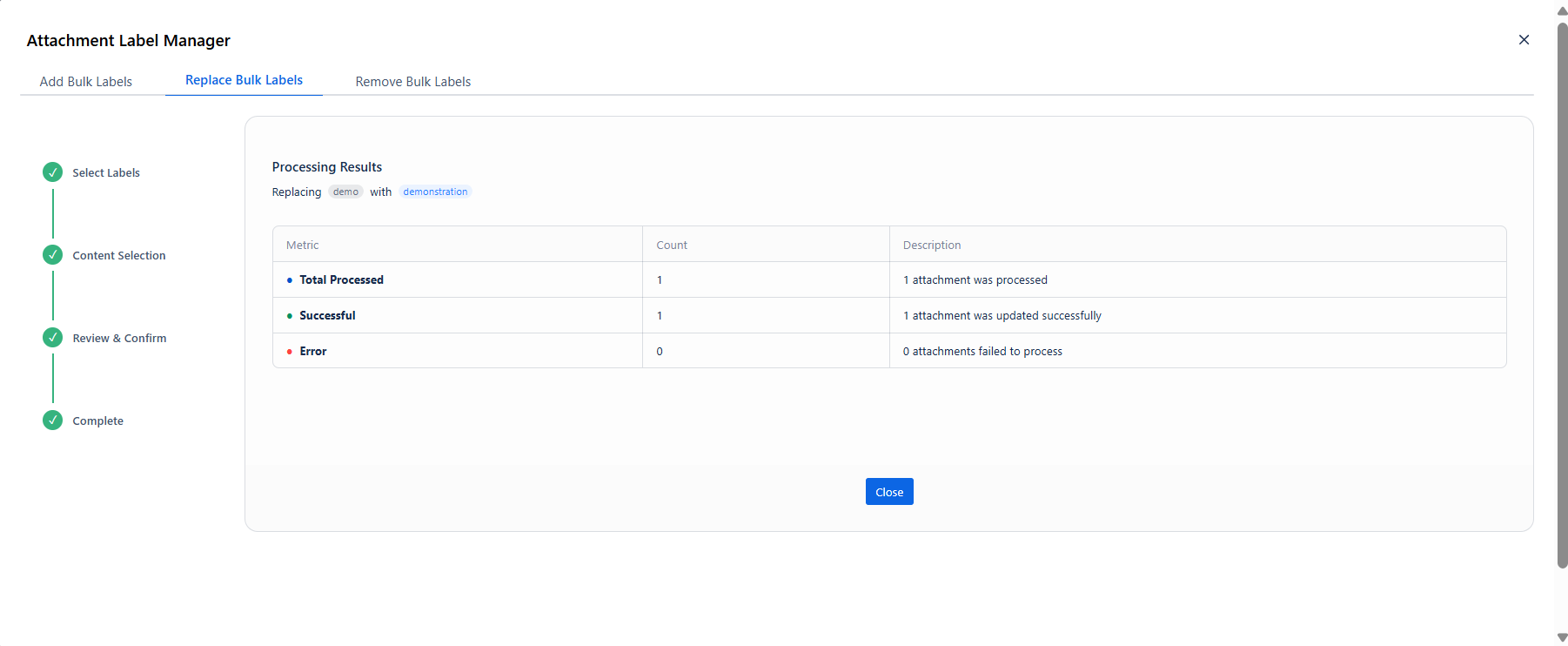Screen dimensions: 1568x646
Task: Click the demonstration label tag
Action: click(435, 192)
